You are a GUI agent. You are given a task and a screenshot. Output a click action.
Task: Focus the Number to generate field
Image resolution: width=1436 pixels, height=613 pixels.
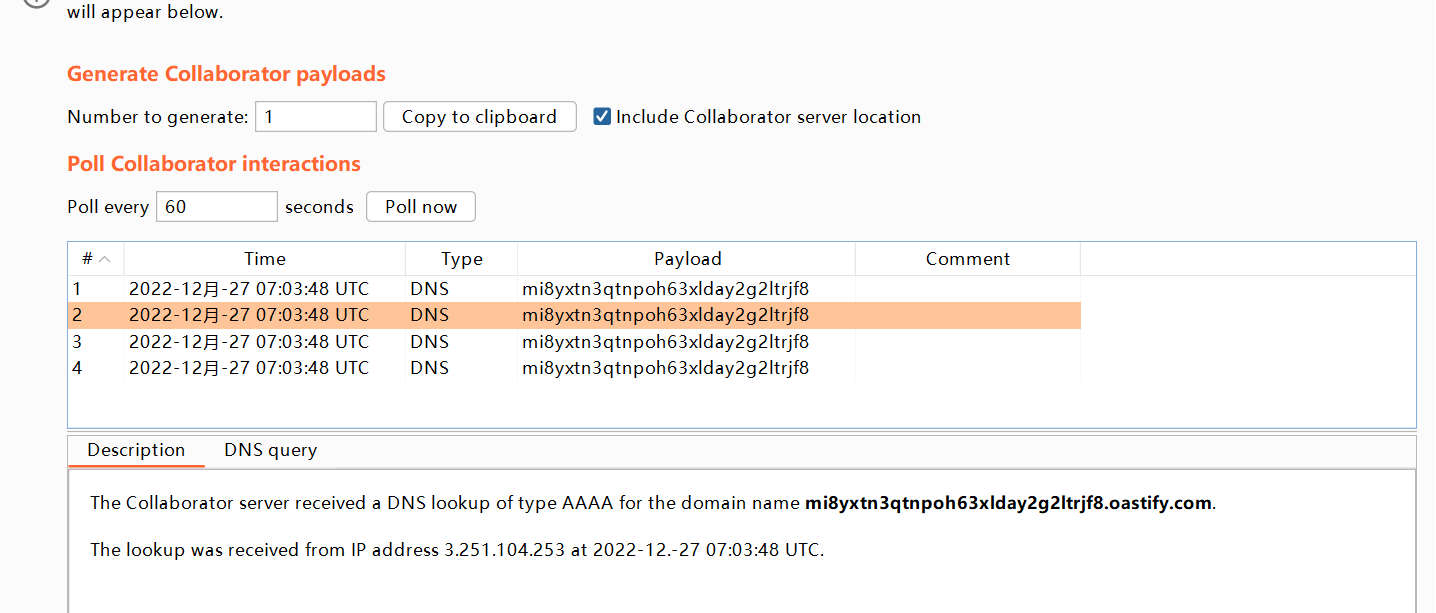pos(315,117)
